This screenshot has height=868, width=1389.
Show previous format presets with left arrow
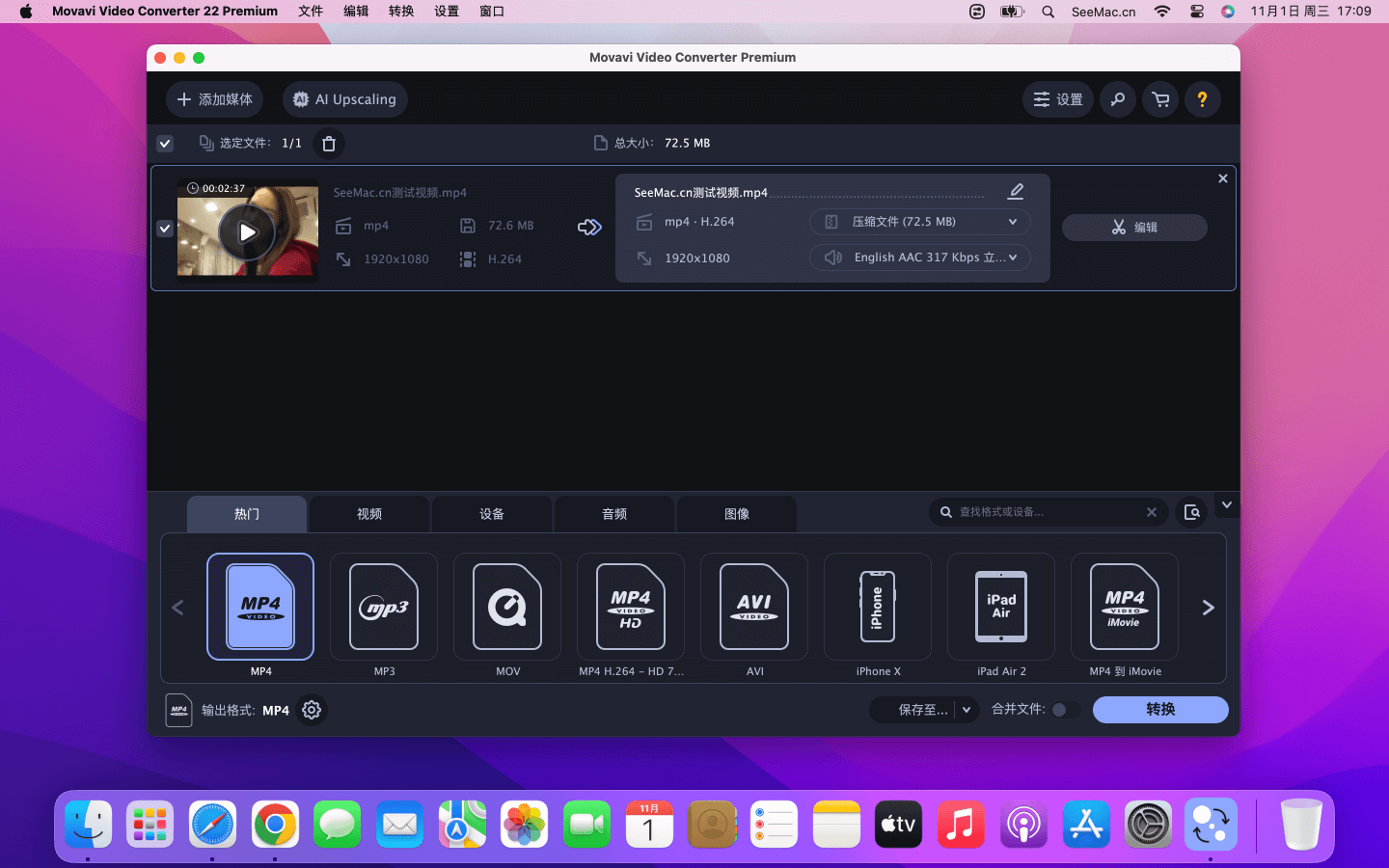[177, 608]
